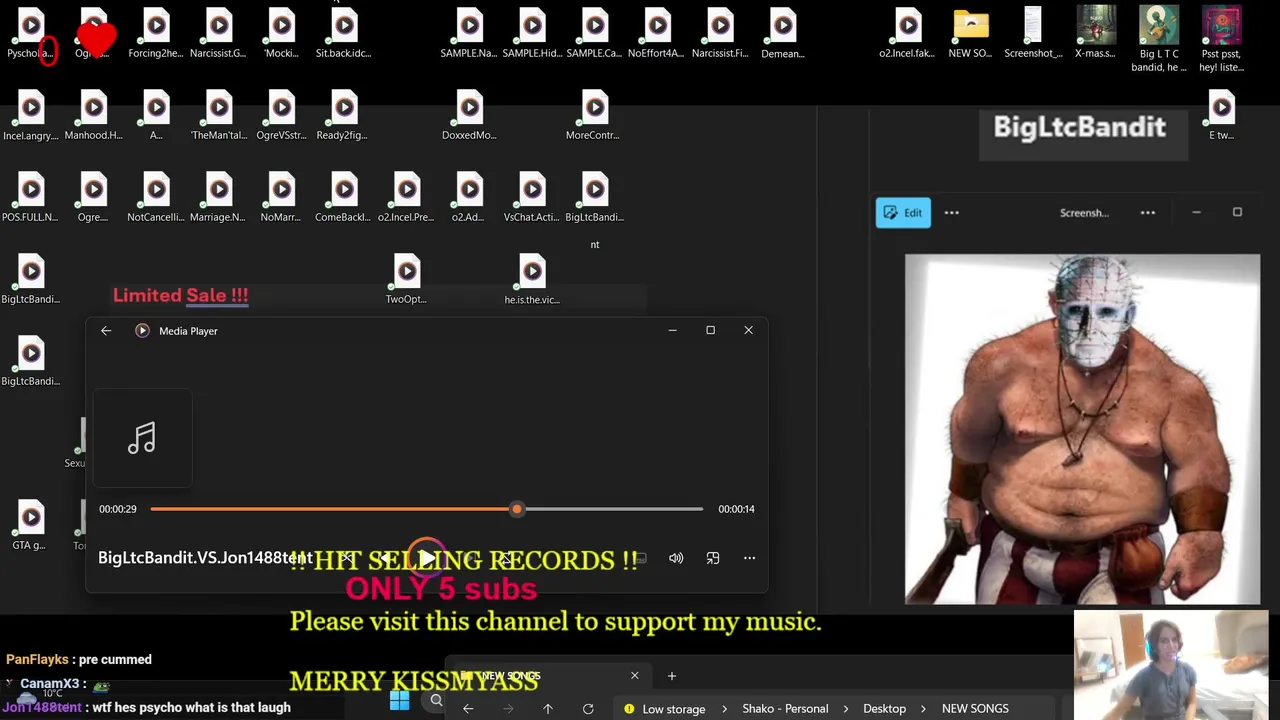This screenshot has height=720, width=1280.
Task: Click Desktop in the breadcrumb path
Action: coord(885,709)
